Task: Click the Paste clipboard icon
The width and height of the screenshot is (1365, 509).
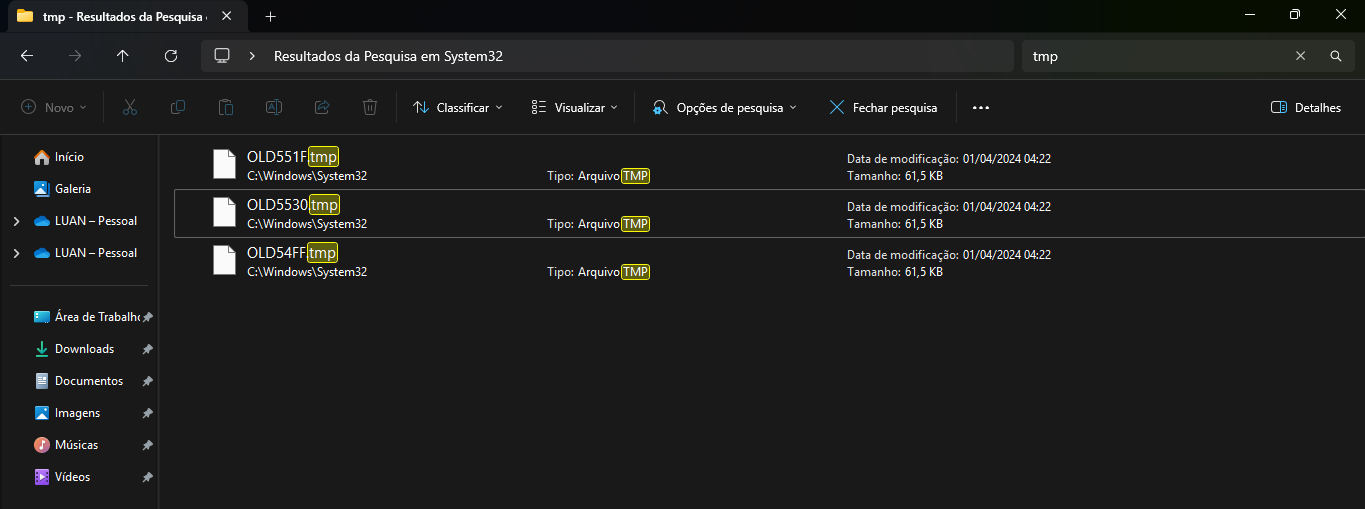Action: point(226,107)
